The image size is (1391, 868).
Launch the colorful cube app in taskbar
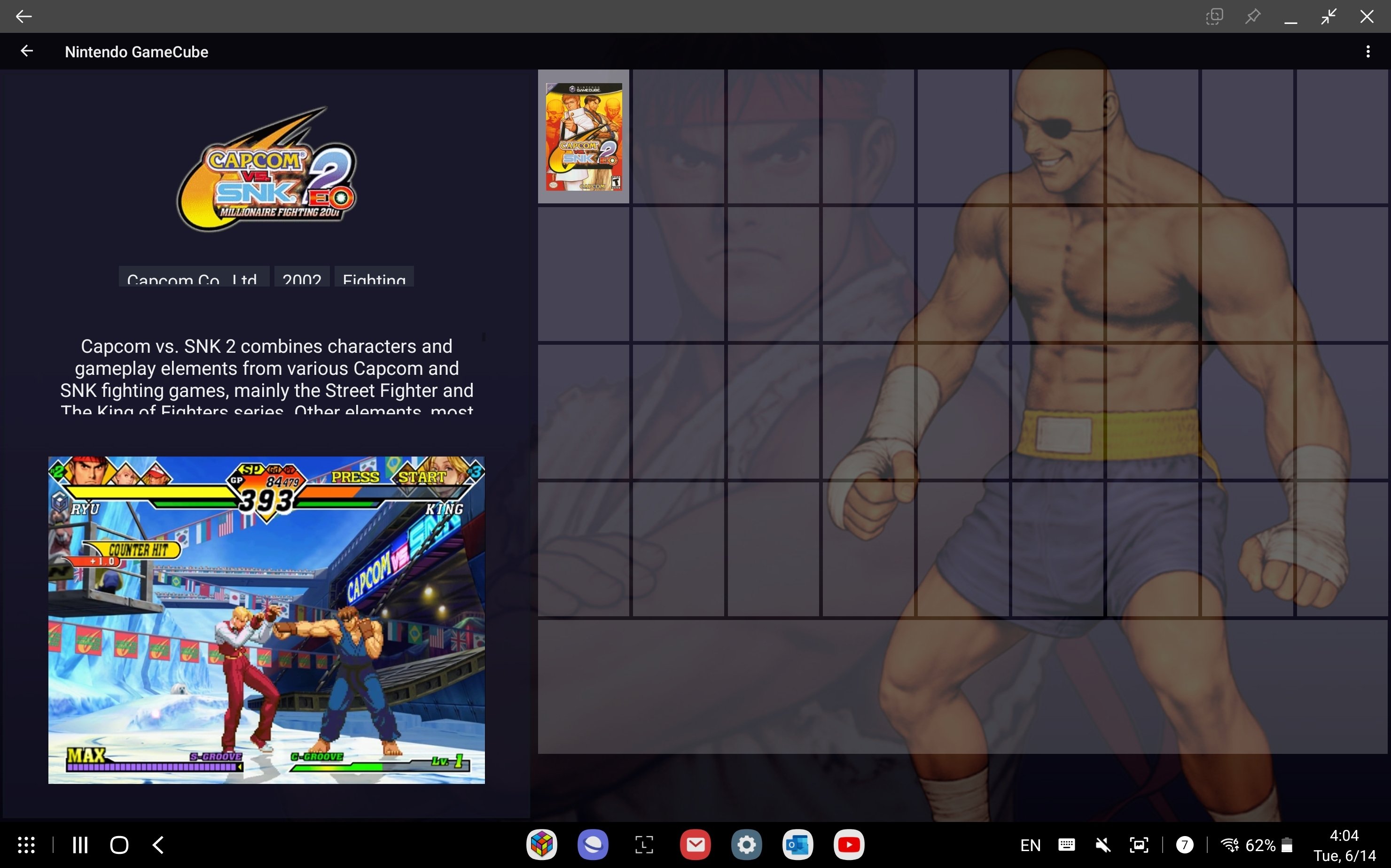[x=541, y=845]
